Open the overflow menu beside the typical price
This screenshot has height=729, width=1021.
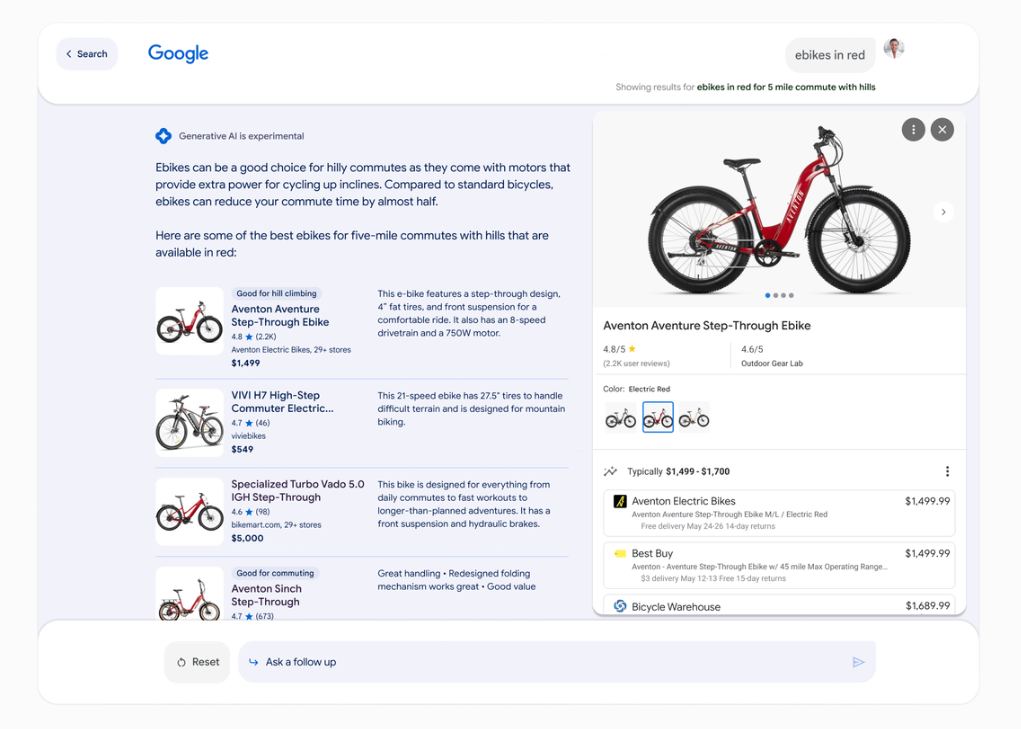tap(947, 470)
